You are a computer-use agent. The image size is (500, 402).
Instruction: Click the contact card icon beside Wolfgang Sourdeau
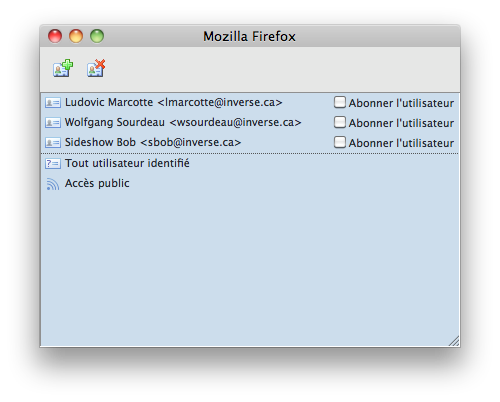[x=53, y=123]
